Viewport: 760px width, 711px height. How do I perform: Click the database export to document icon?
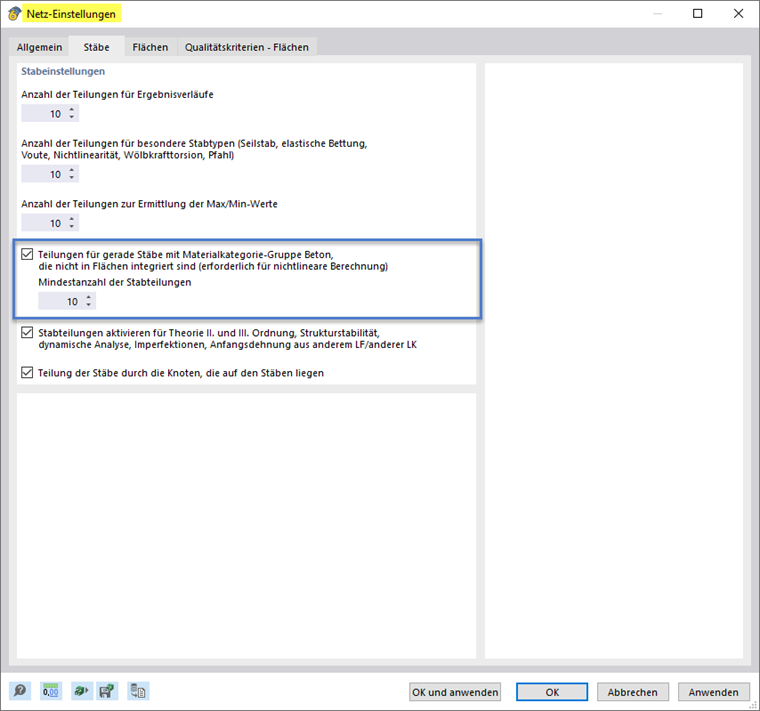pos(138,691)
